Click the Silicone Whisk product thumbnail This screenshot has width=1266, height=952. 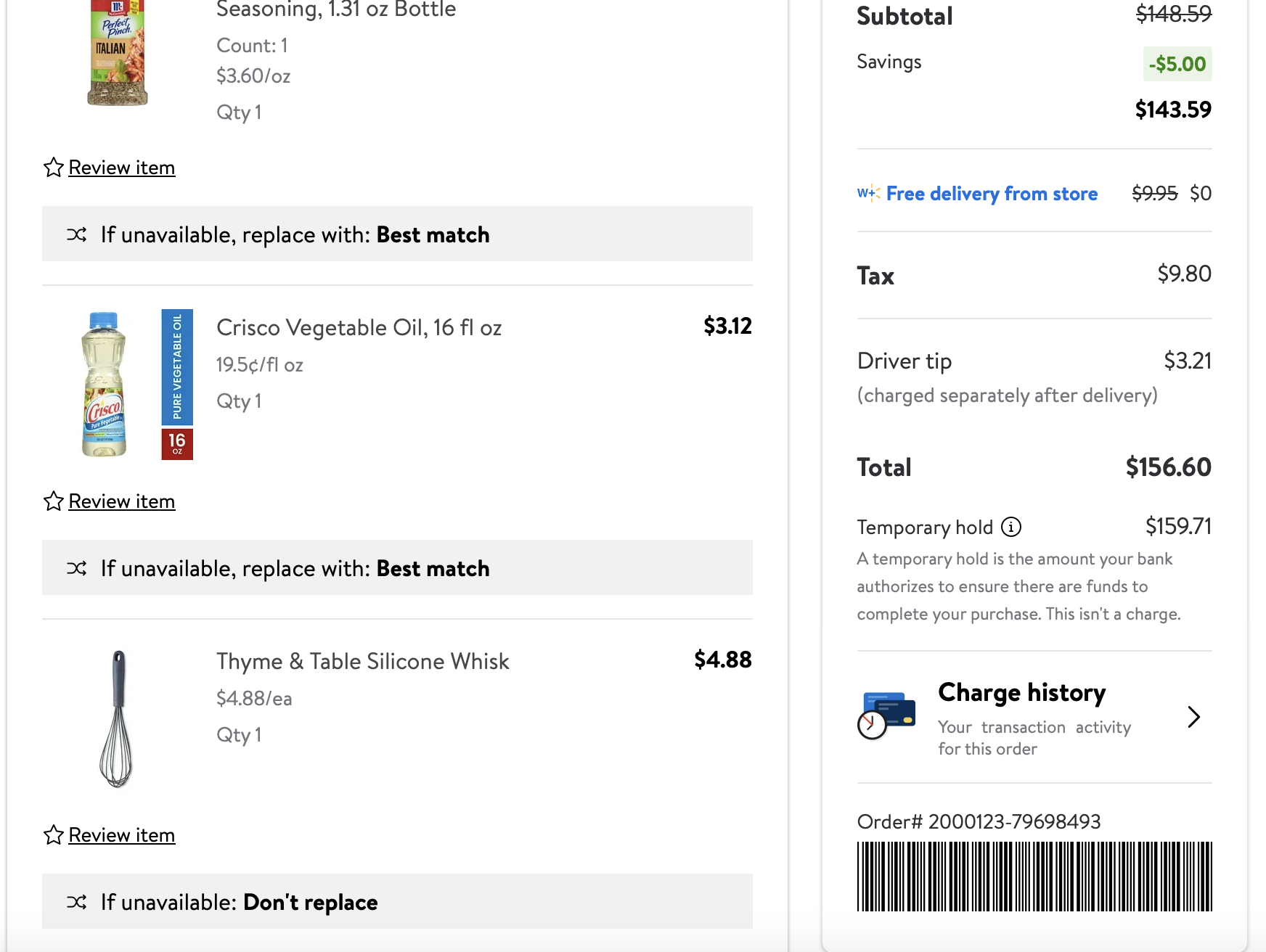coord(116,718)
